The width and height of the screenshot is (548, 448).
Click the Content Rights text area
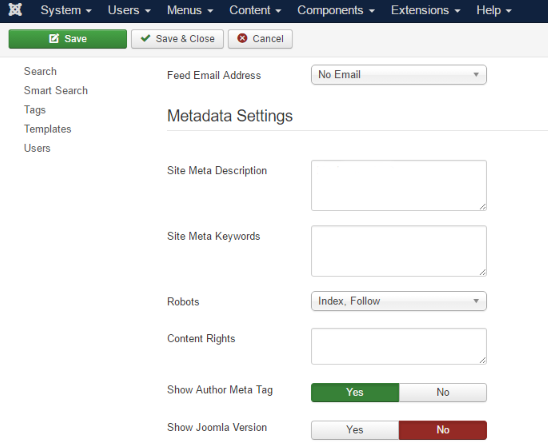coord(399,346)
